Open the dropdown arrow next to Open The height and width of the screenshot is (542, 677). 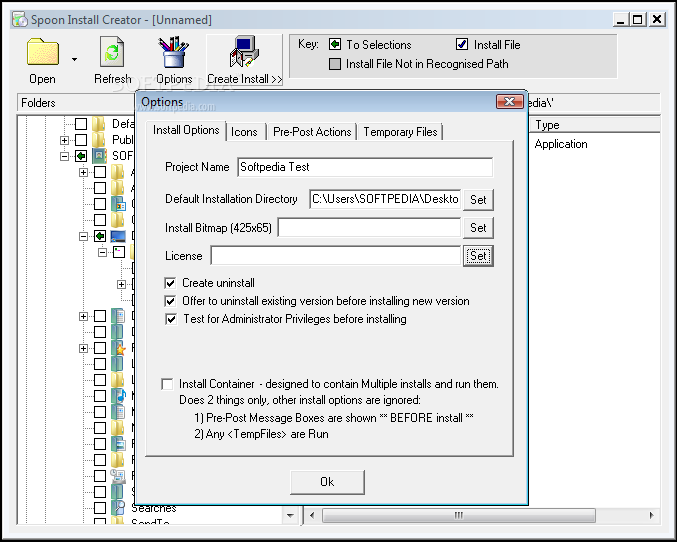pyautogui.click(x=74, y=59)
